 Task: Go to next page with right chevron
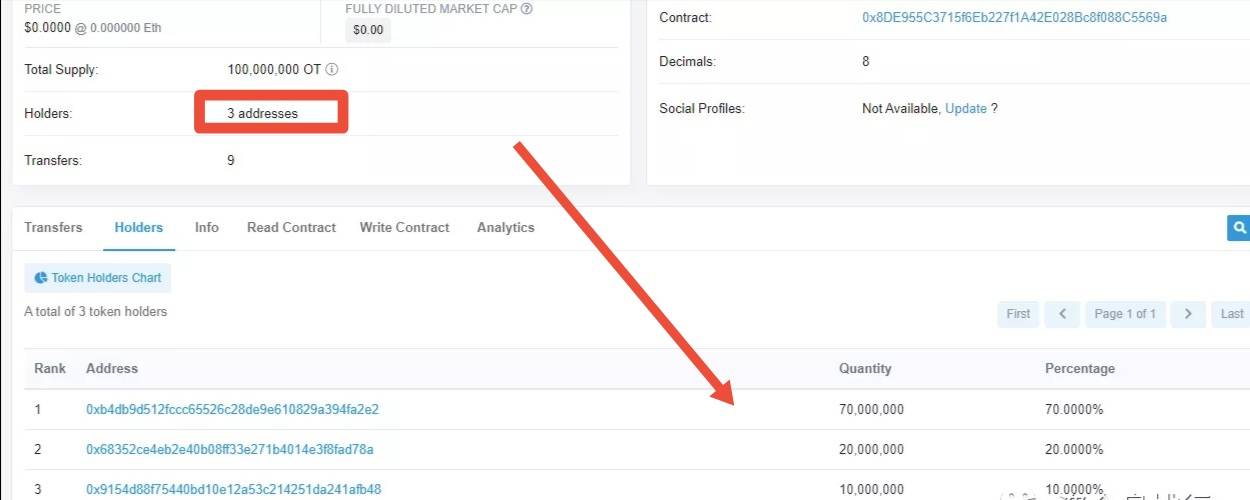tap(1188, 314)
